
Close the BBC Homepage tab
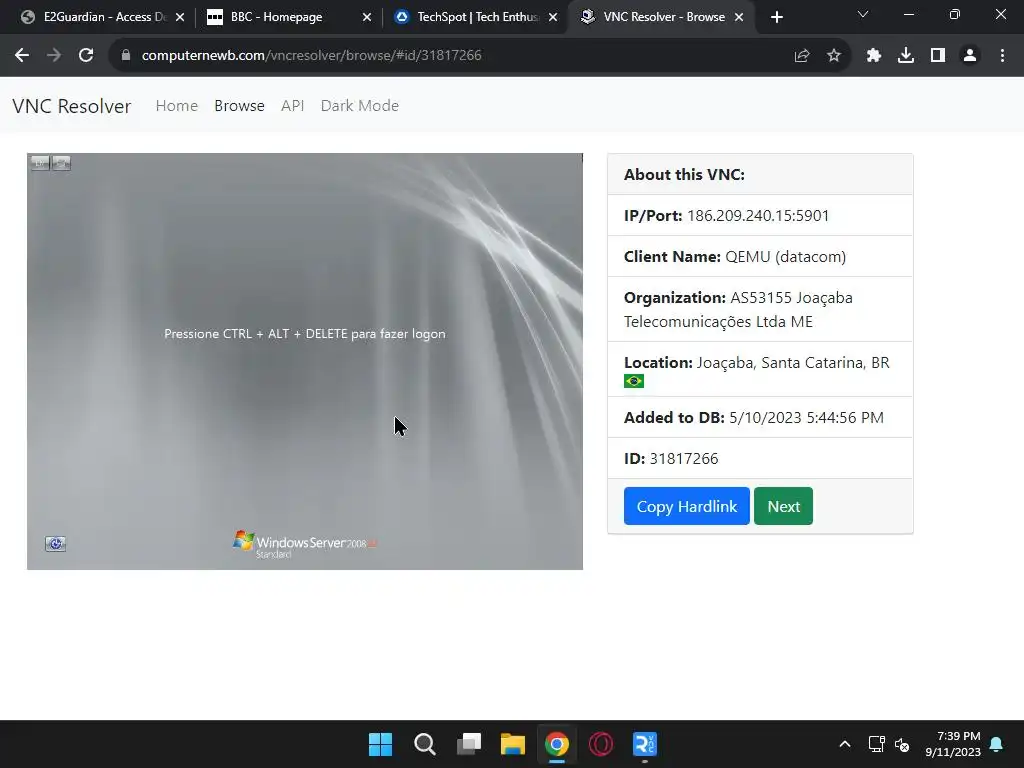(367, 17)
